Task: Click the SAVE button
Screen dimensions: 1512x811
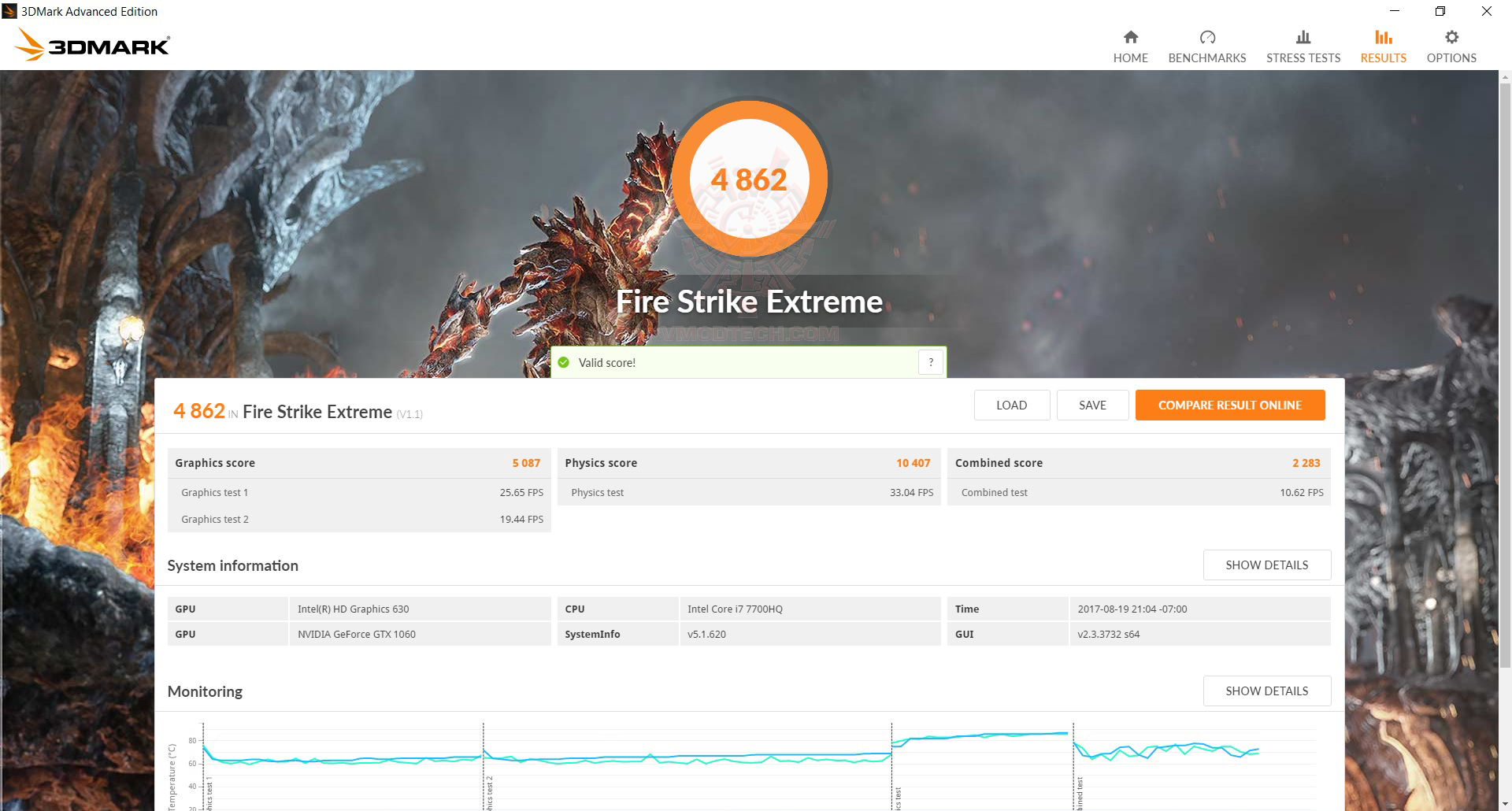Action: (x=1092, y=405)
